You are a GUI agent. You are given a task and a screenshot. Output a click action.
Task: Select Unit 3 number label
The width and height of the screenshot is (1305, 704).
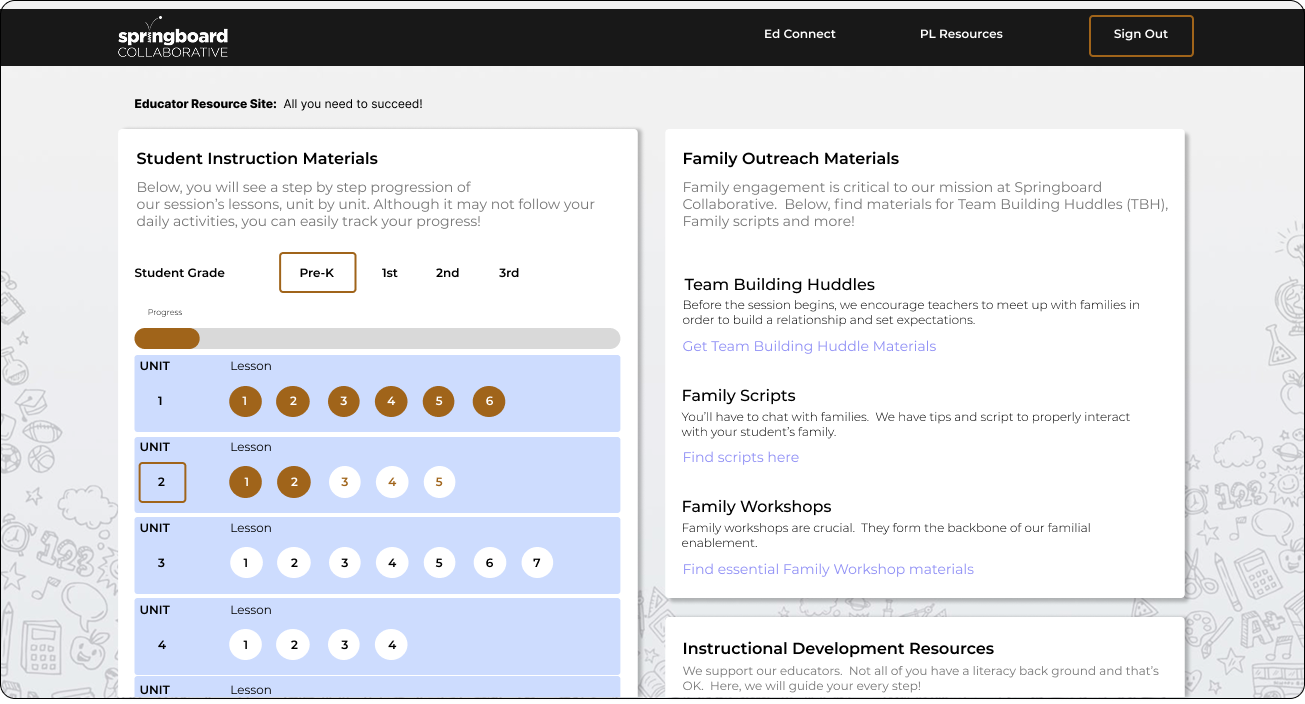[161, 563]
